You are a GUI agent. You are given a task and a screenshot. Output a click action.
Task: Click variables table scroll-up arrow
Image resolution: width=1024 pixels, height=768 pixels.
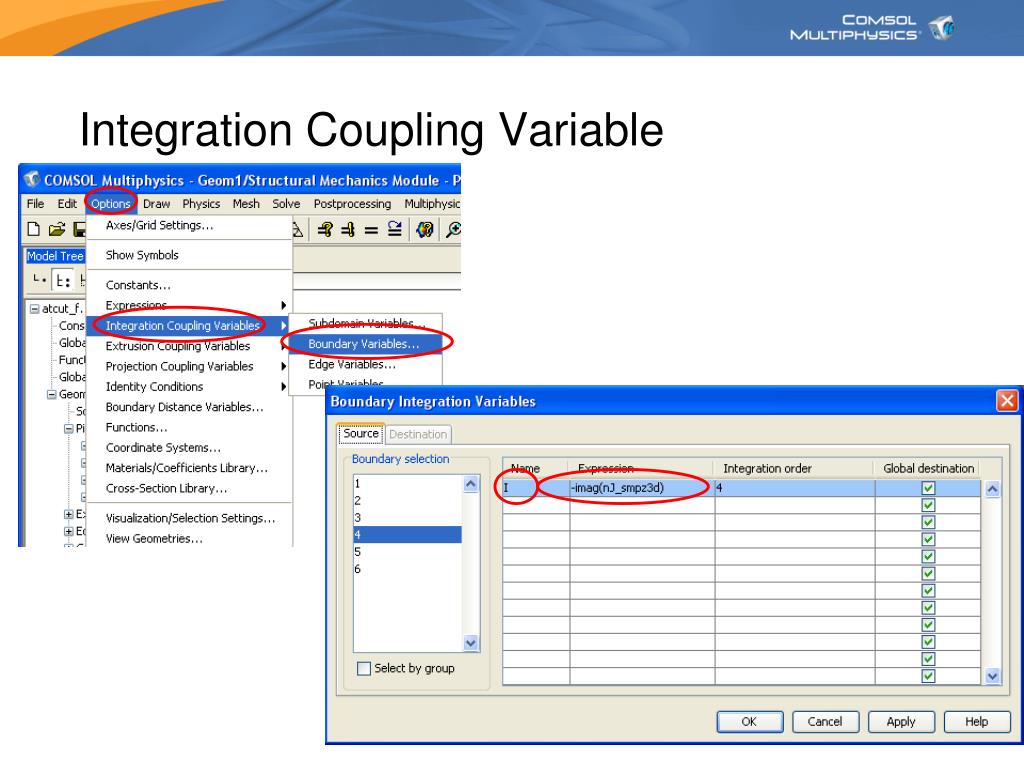[x=992, y=488]
